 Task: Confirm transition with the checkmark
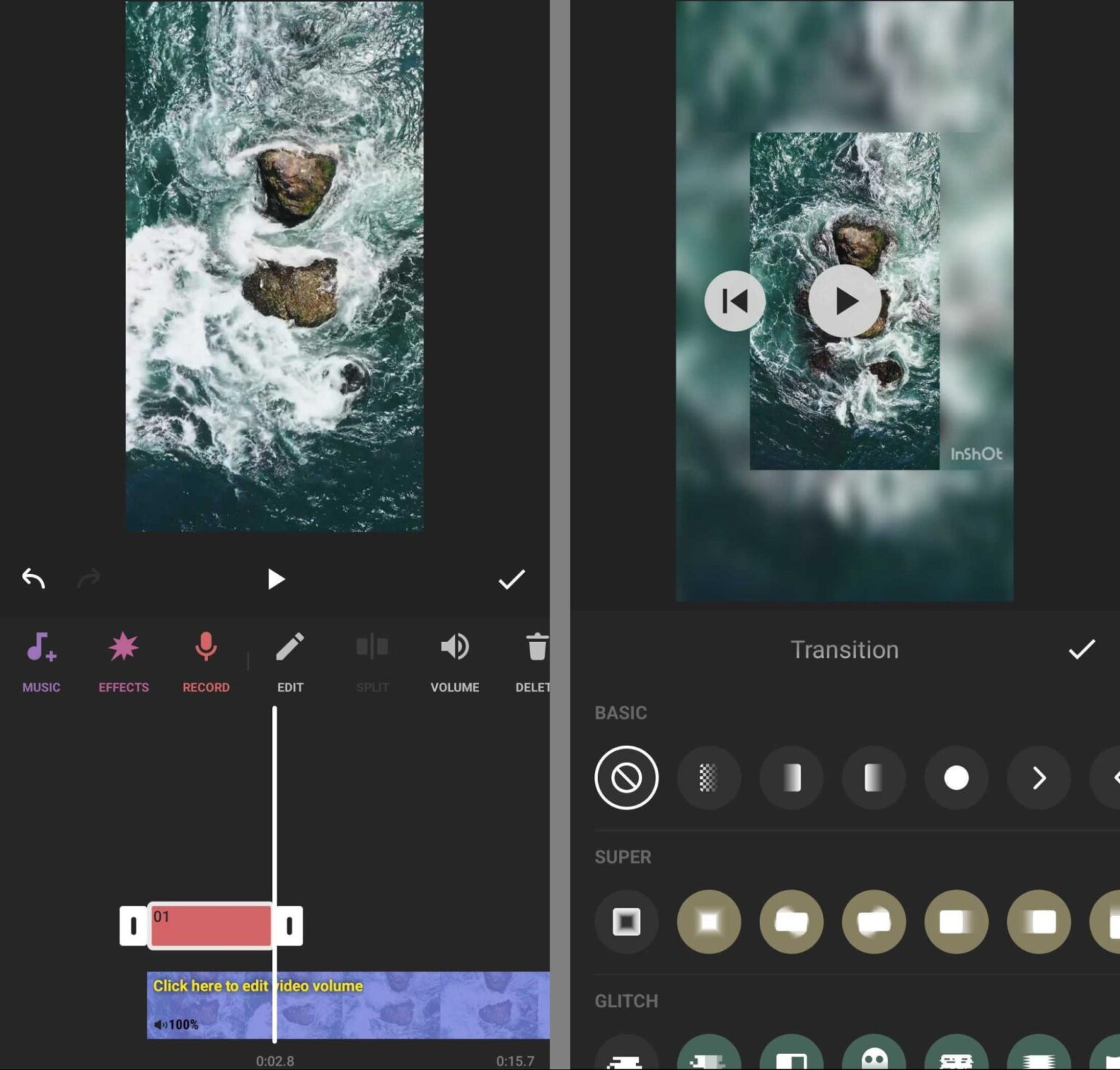(1082, 649)
